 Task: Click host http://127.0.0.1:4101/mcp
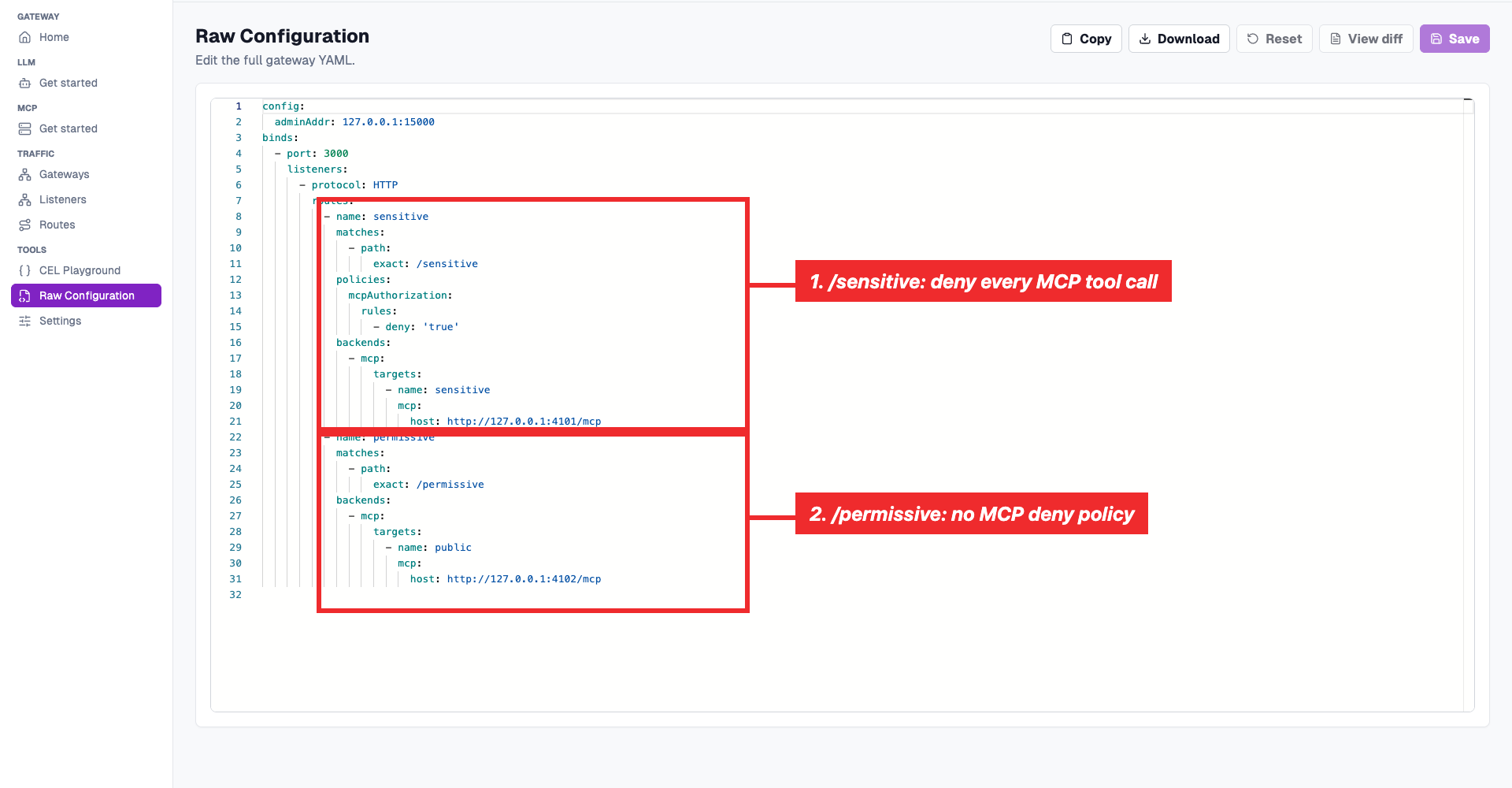[x=524, y=422]
